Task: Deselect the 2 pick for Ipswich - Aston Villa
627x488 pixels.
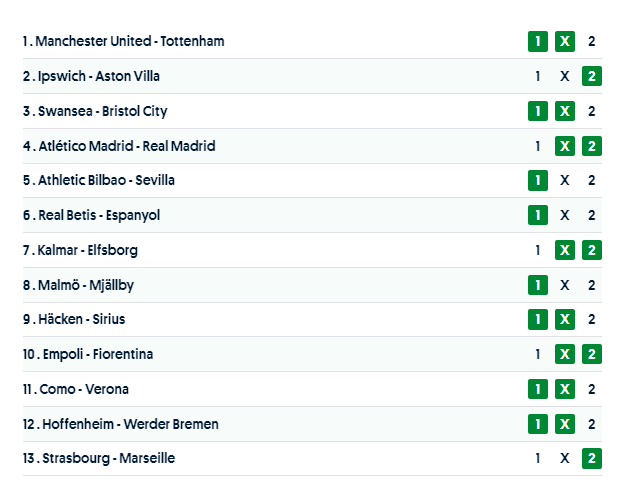Action: (x=592, y=76)
